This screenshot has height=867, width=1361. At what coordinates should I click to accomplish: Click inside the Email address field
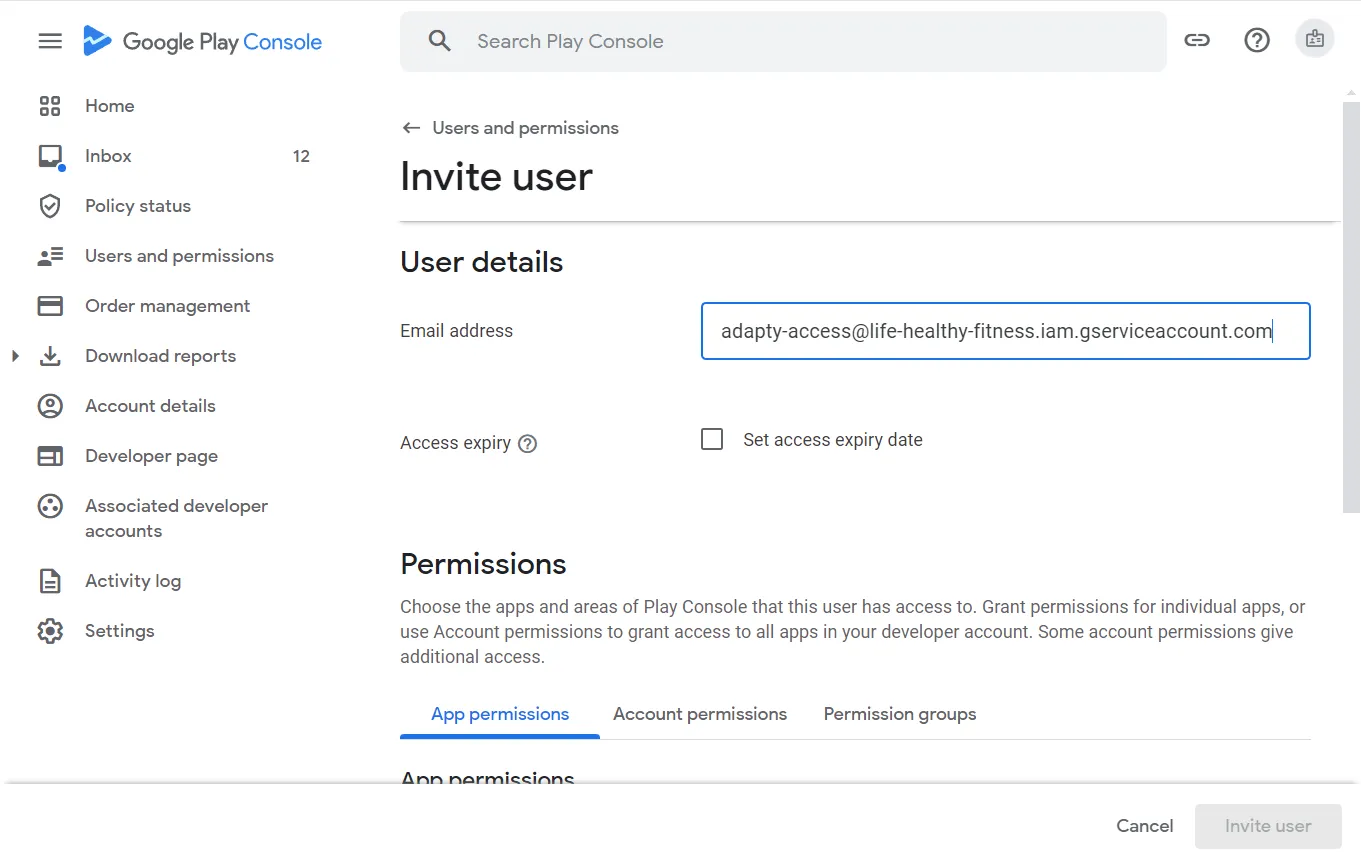click(x=1005, y=331)
